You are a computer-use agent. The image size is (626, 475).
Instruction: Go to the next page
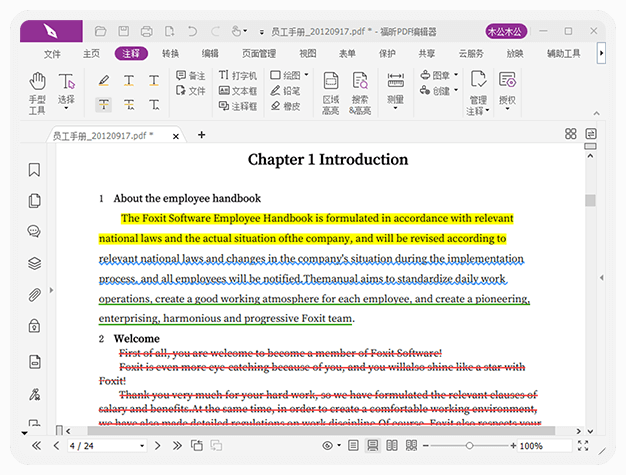(x=157, y=445)
